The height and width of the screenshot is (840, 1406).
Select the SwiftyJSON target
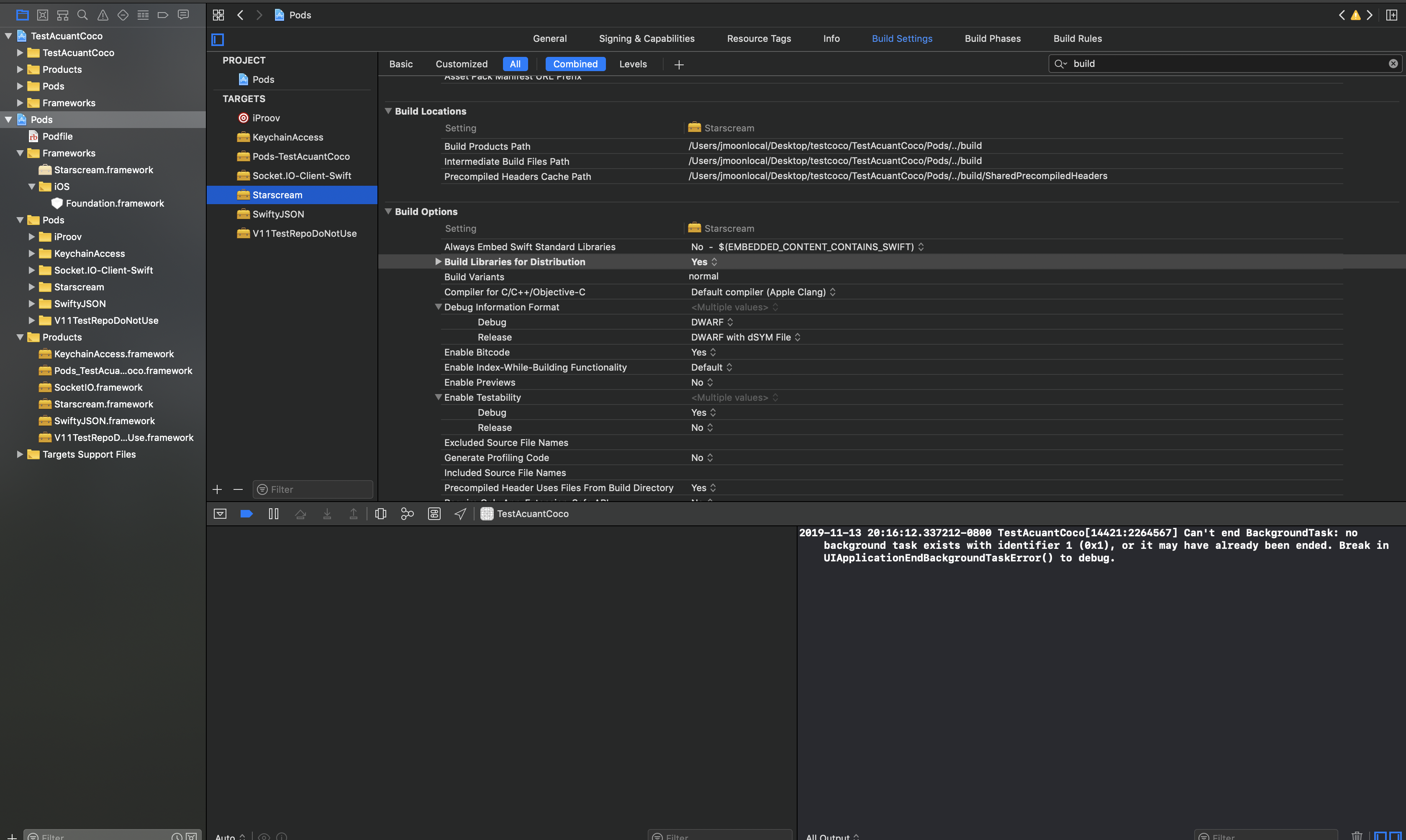(x=278, y=214)
